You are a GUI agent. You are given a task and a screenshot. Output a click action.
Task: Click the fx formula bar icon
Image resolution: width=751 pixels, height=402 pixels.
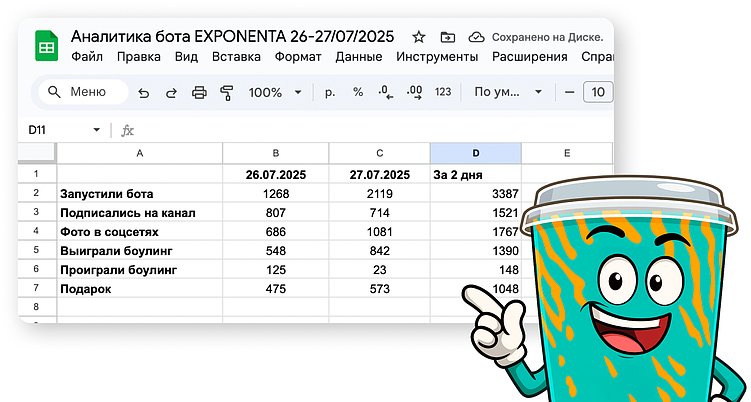coord(127,130)
